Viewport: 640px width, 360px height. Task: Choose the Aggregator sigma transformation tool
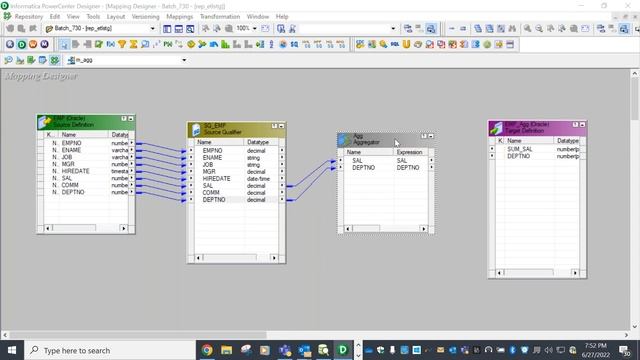133,44
